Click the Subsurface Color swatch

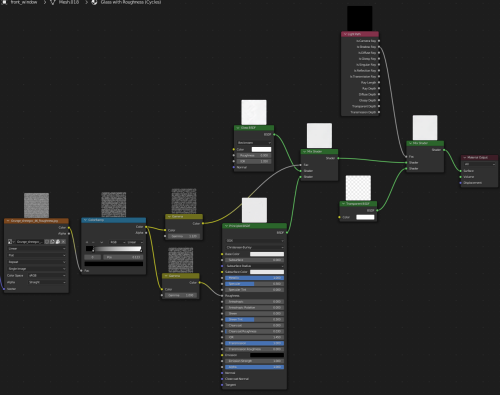click(x=267, y=272)
